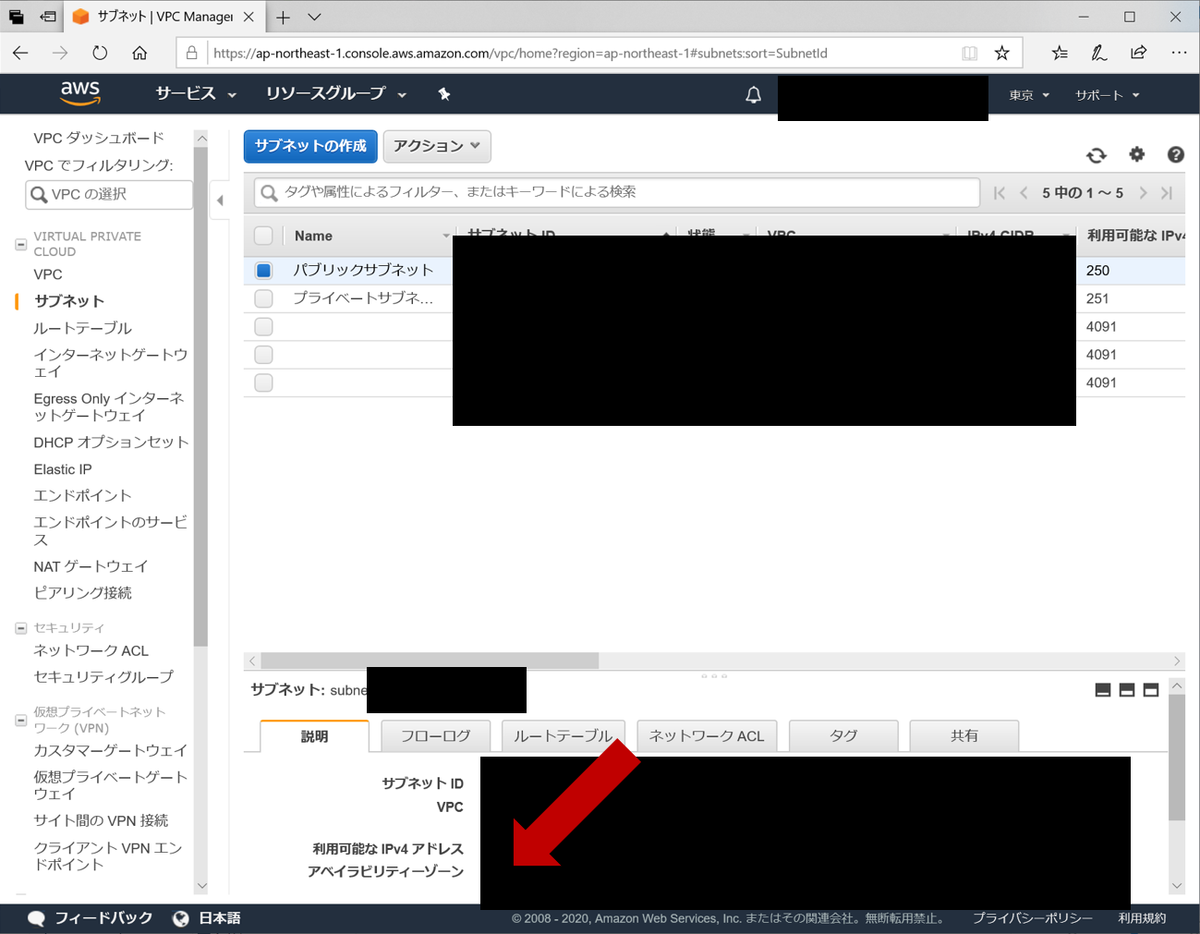Collapse the 仮想プライベートネットワーク section
This screenshot has height=934, width=1200.
pyautogui.click(x=21, y=720)
